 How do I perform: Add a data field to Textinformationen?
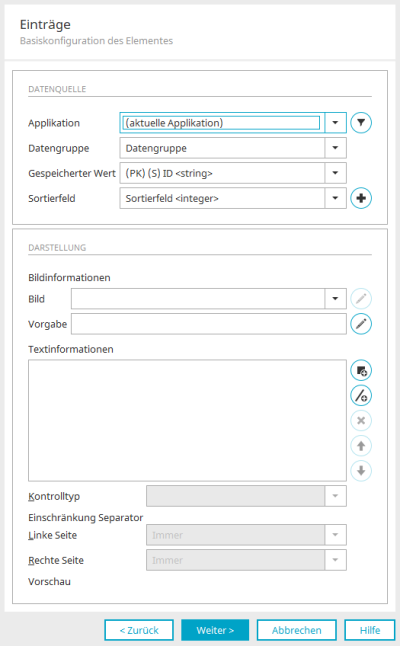point(361,370)
